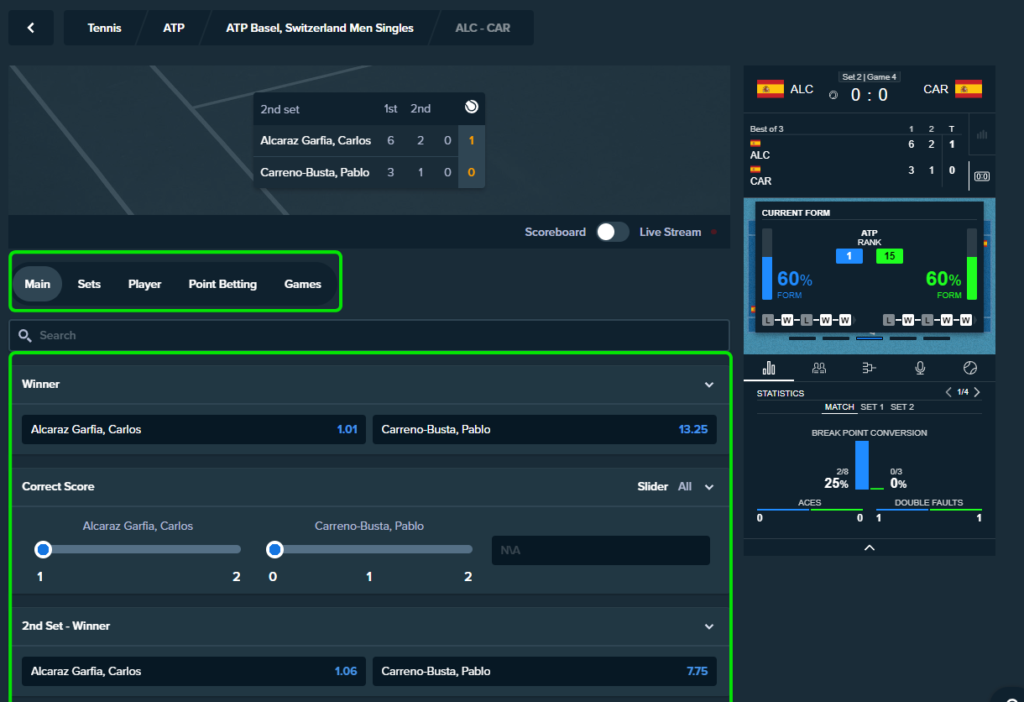Collapse the 2nd Set - Winner market
The height and width of the screenshot is (702, 1024).
[709, 626]
